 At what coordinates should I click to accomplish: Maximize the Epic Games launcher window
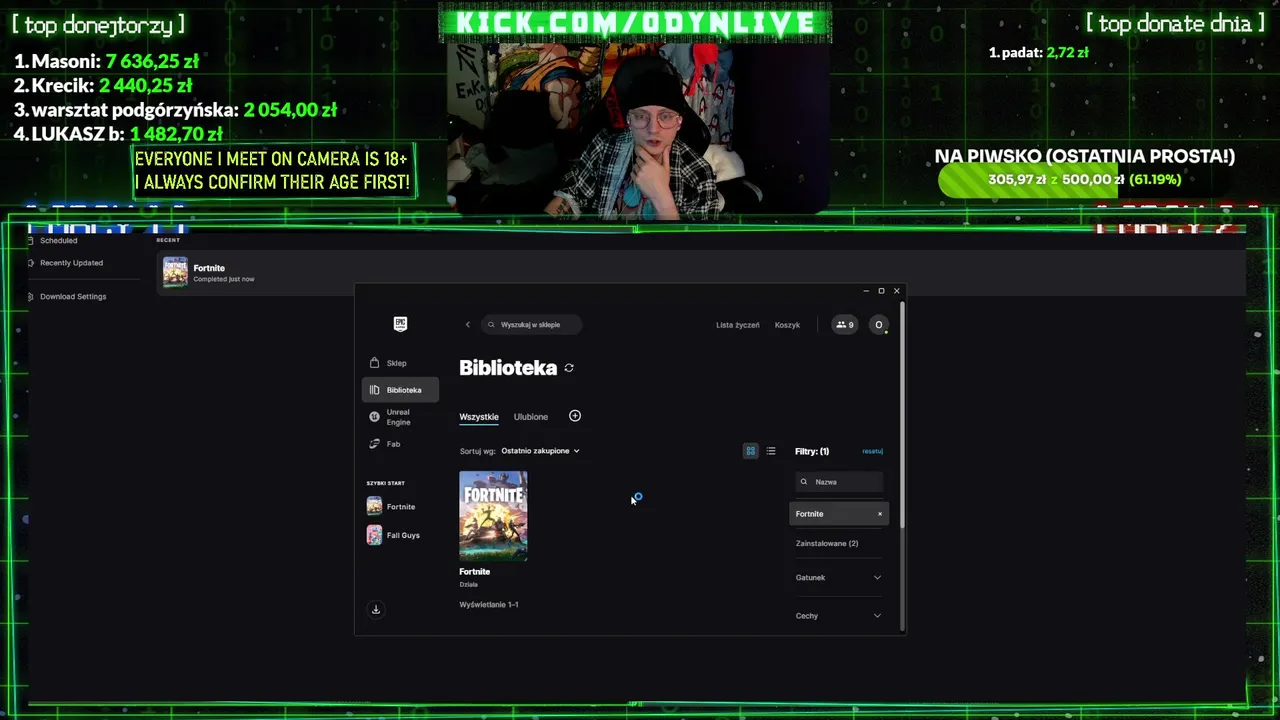point(881,291)
